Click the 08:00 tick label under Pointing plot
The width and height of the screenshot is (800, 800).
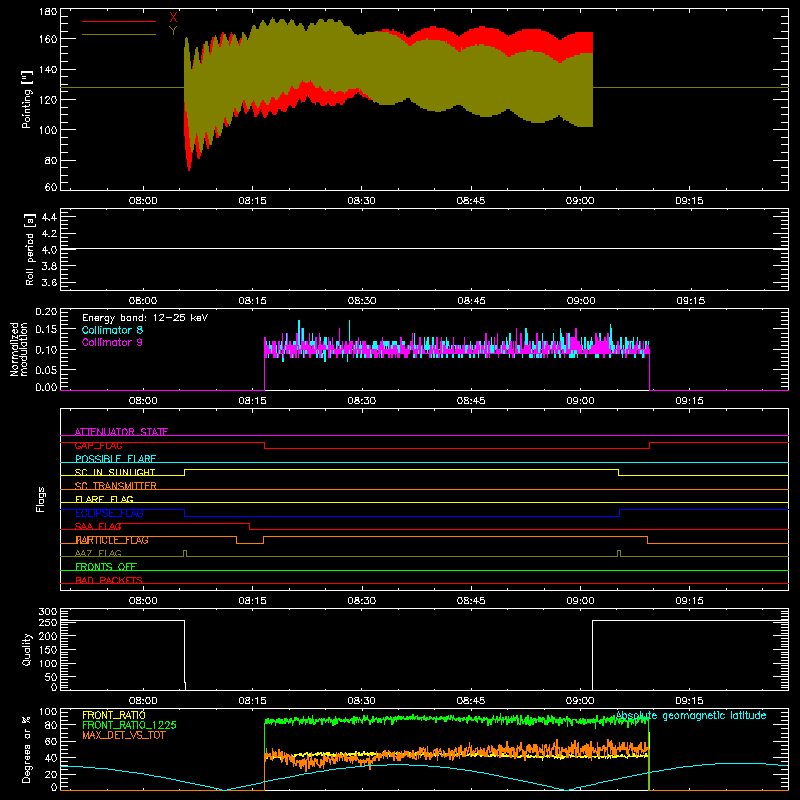tap(143, 201)
